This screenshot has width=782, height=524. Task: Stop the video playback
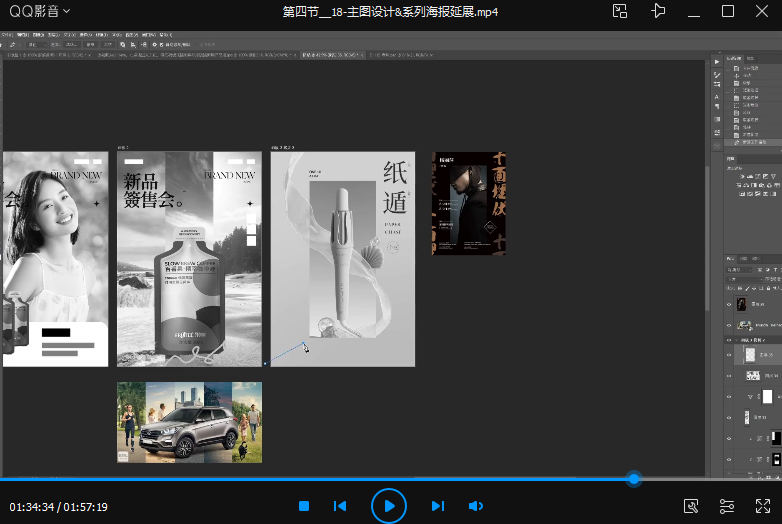[x=304, y=506]
